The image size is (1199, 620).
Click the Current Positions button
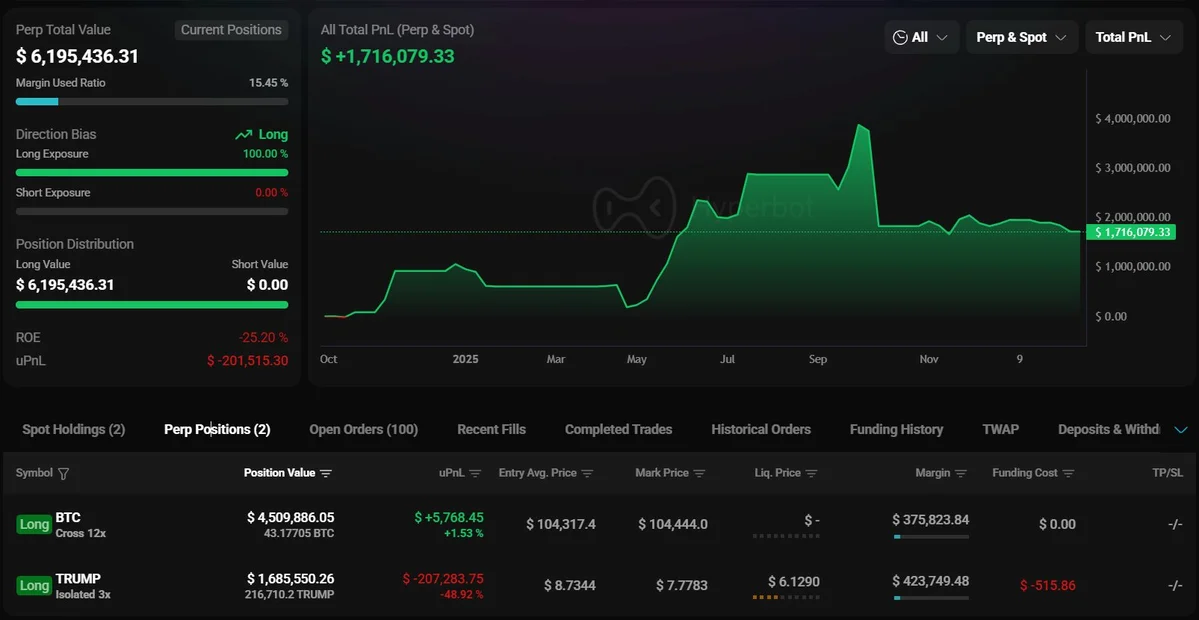(231, 30)
